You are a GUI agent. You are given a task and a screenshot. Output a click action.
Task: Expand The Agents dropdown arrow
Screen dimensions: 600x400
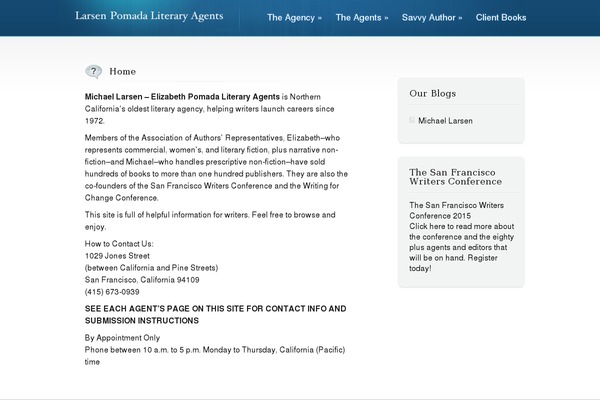(x=386, y=18)
